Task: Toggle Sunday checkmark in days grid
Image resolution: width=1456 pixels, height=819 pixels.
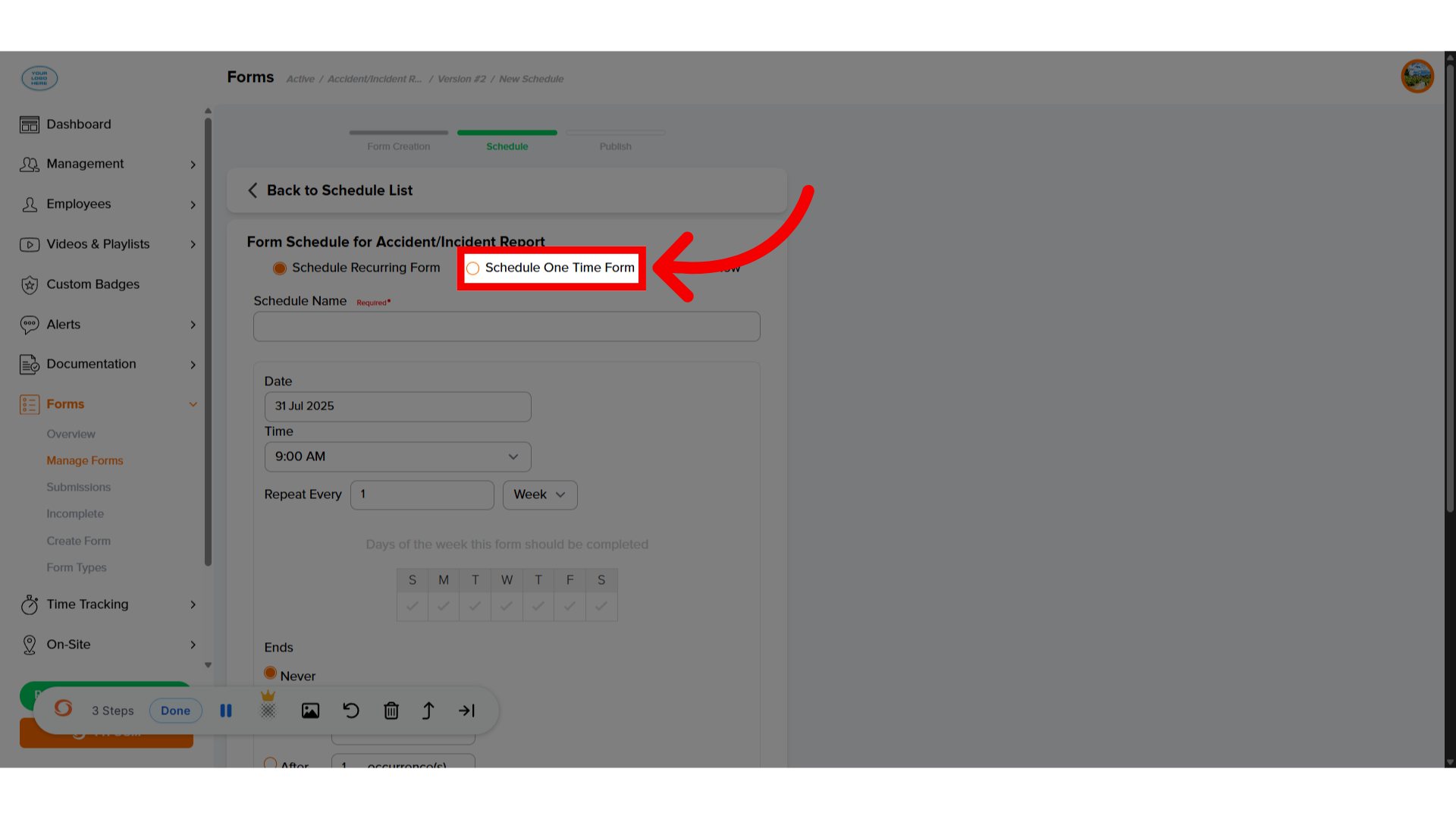Action: tap(412, 606)
